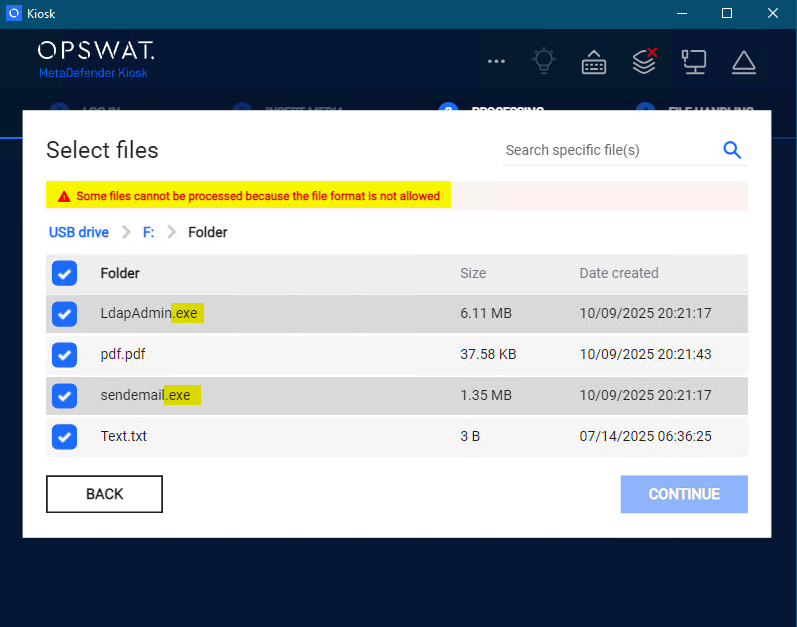Click the Date created column header
Screen dimensions: 797x627
(x=619, y=273)
